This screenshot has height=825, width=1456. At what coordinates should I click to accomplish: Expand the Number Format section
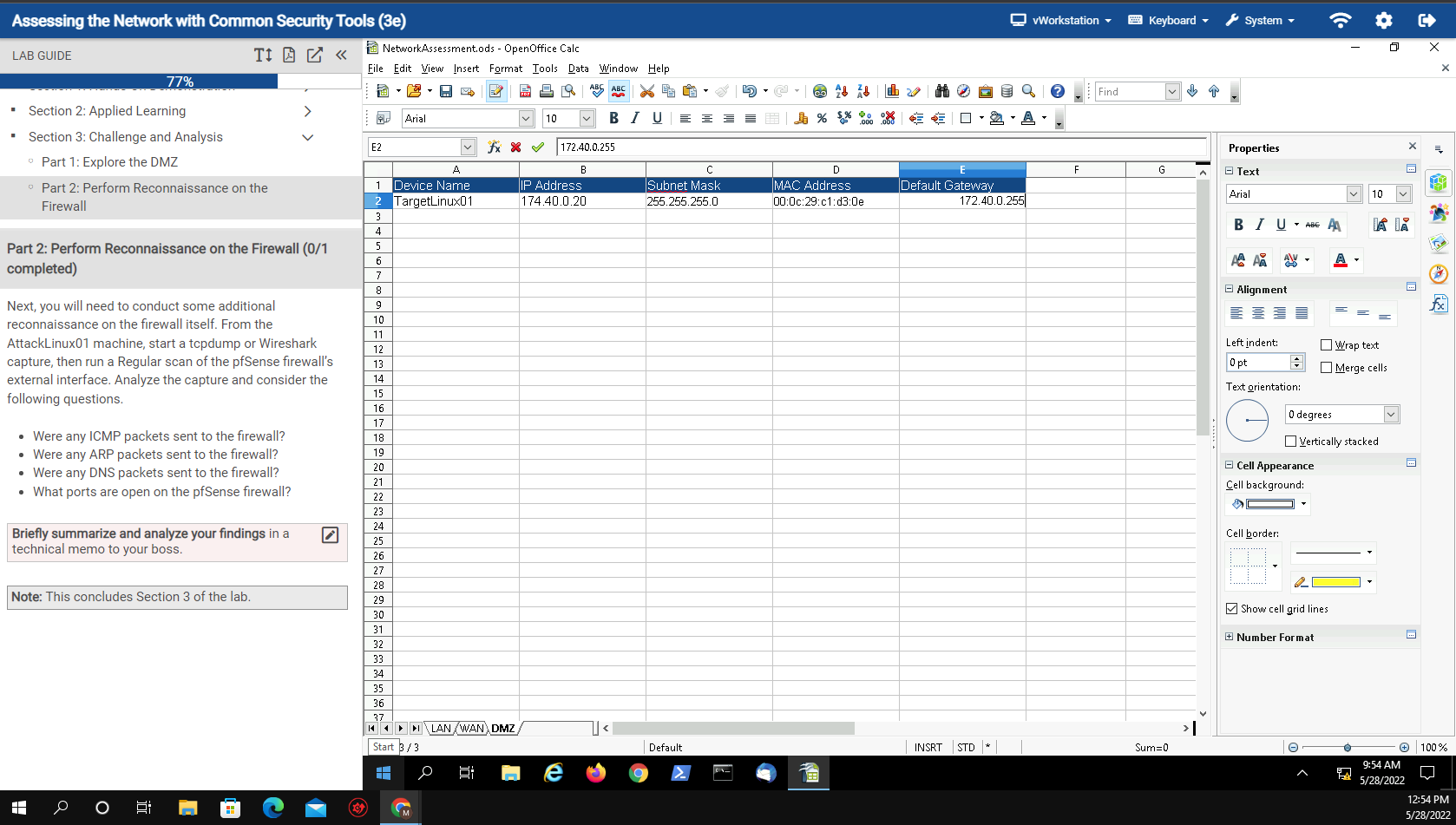pyautogui.click(x=1229, y=637)
